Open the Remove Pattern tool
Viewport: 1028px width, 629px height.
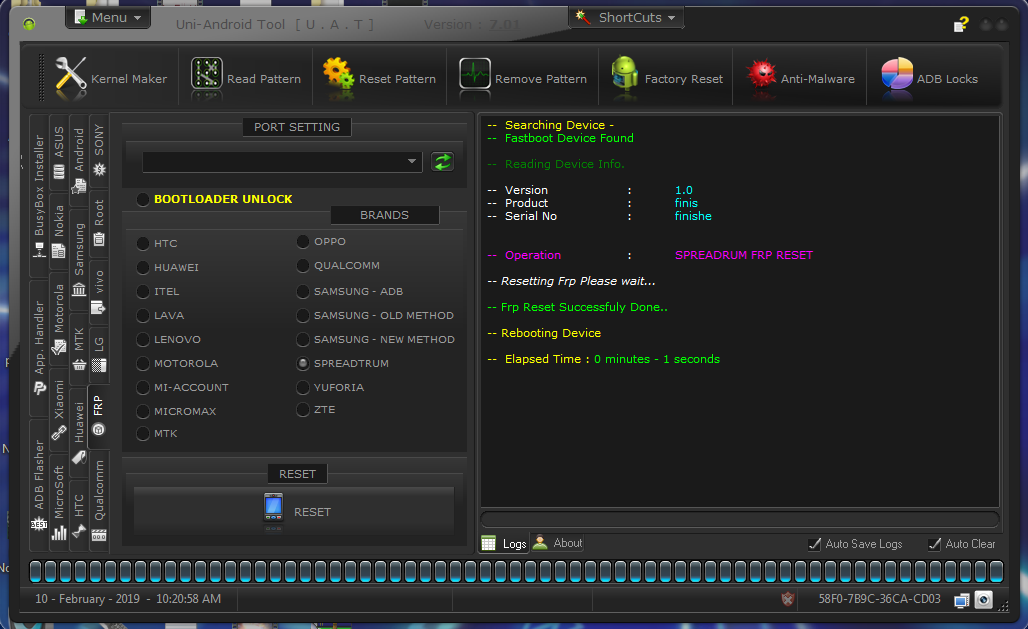[523, 78]
